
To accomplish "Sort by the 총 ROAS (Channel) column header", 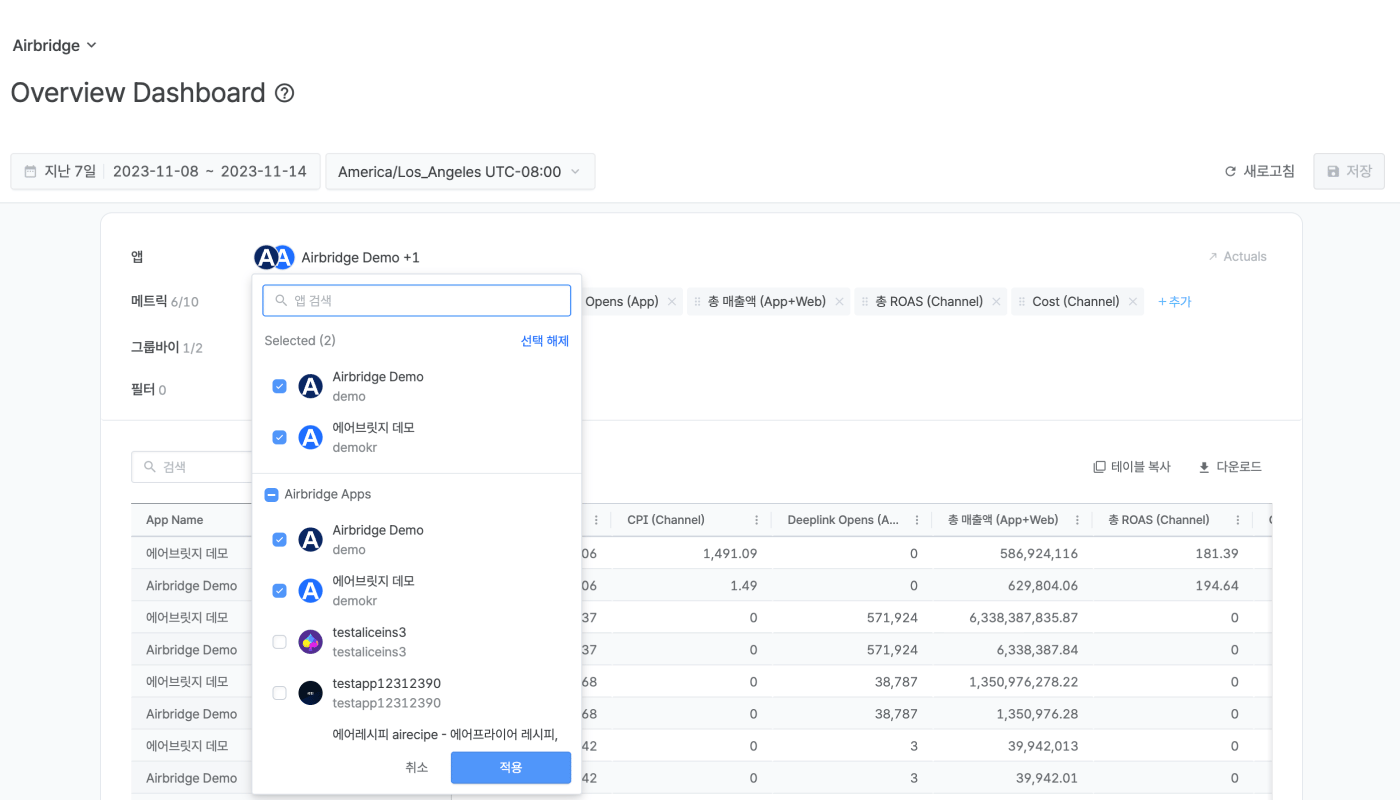I will click(x=1158, y=520).
